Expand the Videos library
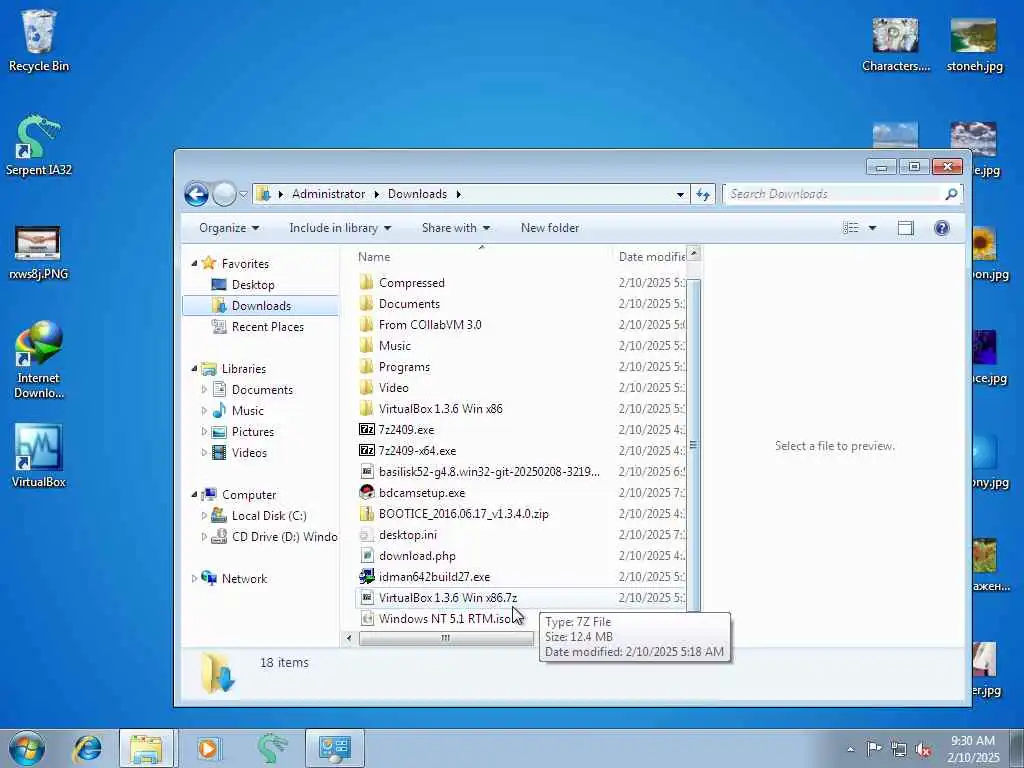This screenshot has width=1024, height=768. (204, 453)
